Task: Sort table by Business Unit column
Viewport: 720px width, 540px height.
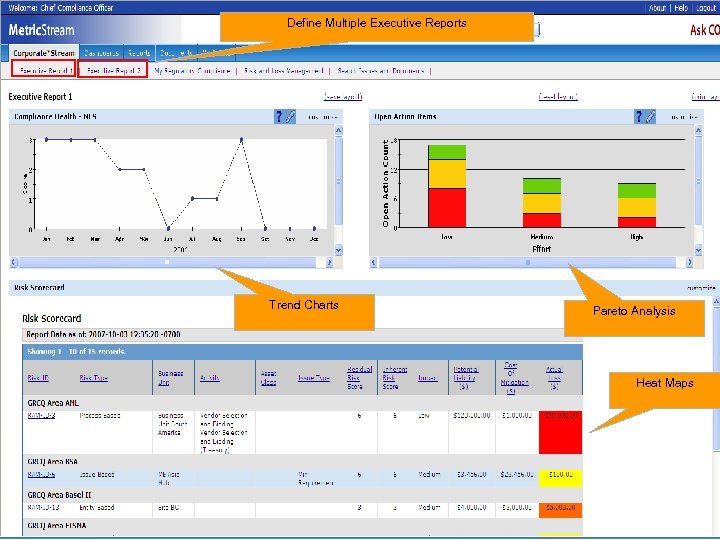Action: pyautogui.click(x=170, y=378)
